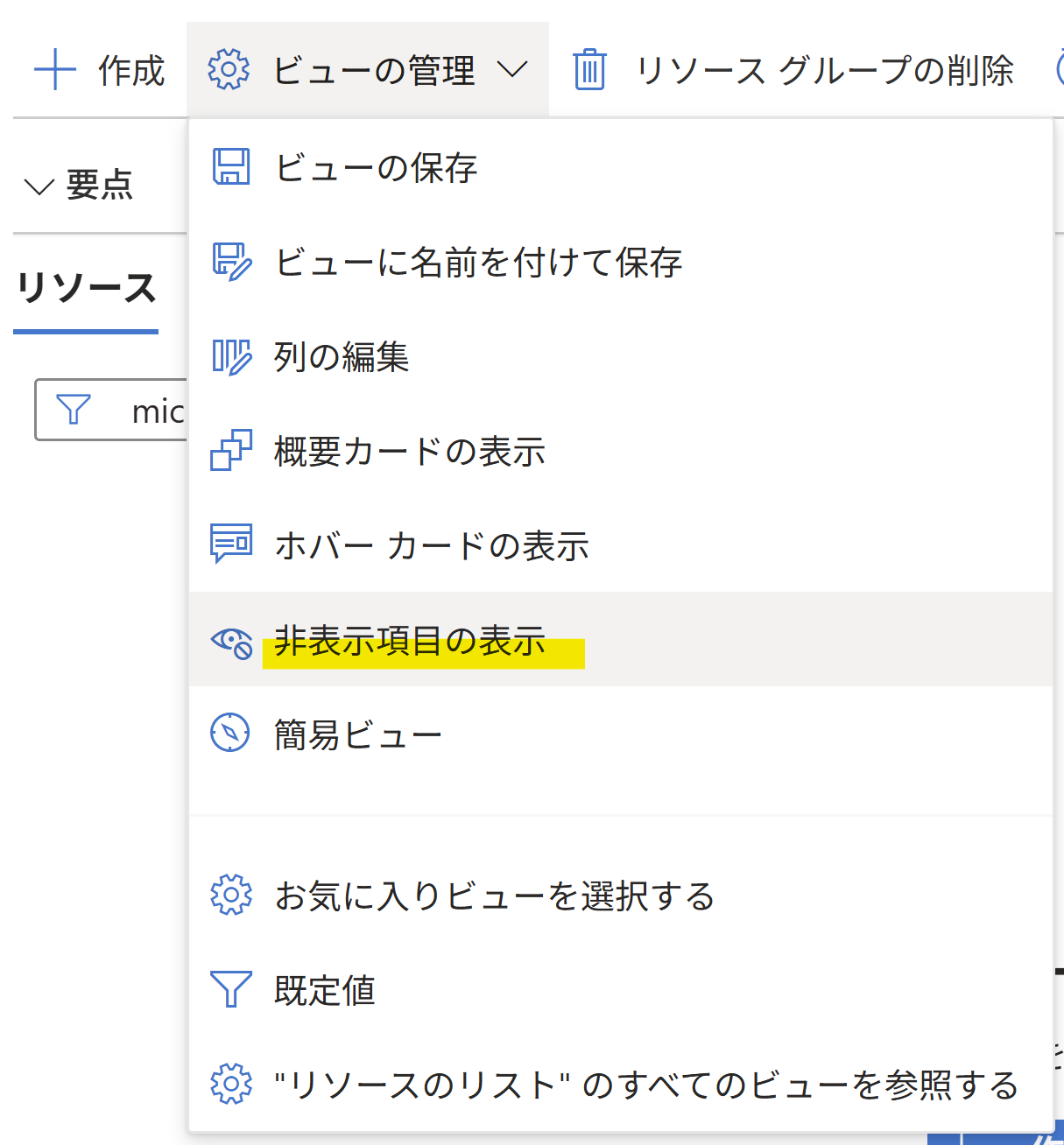Click 作成 to create a resource
Screen dimensions: 1064x1145
99,70
